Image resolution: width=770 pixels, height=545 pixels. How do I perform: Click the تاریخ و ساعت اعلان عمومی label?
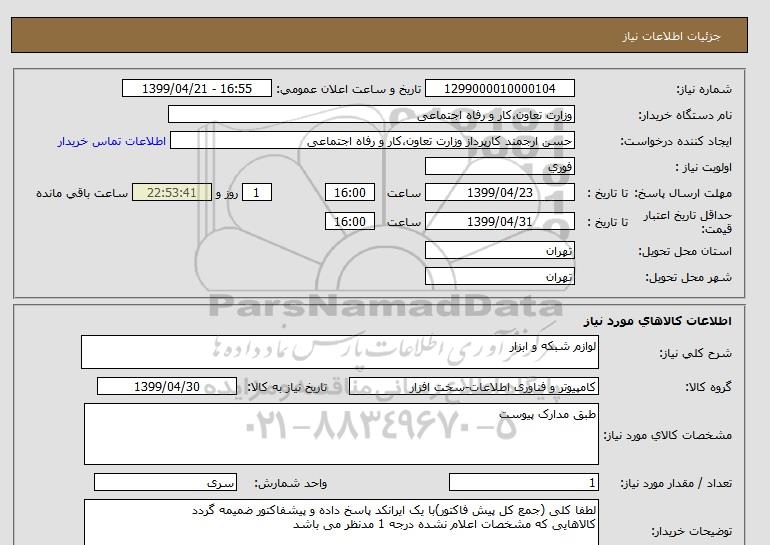coord(349,89)
